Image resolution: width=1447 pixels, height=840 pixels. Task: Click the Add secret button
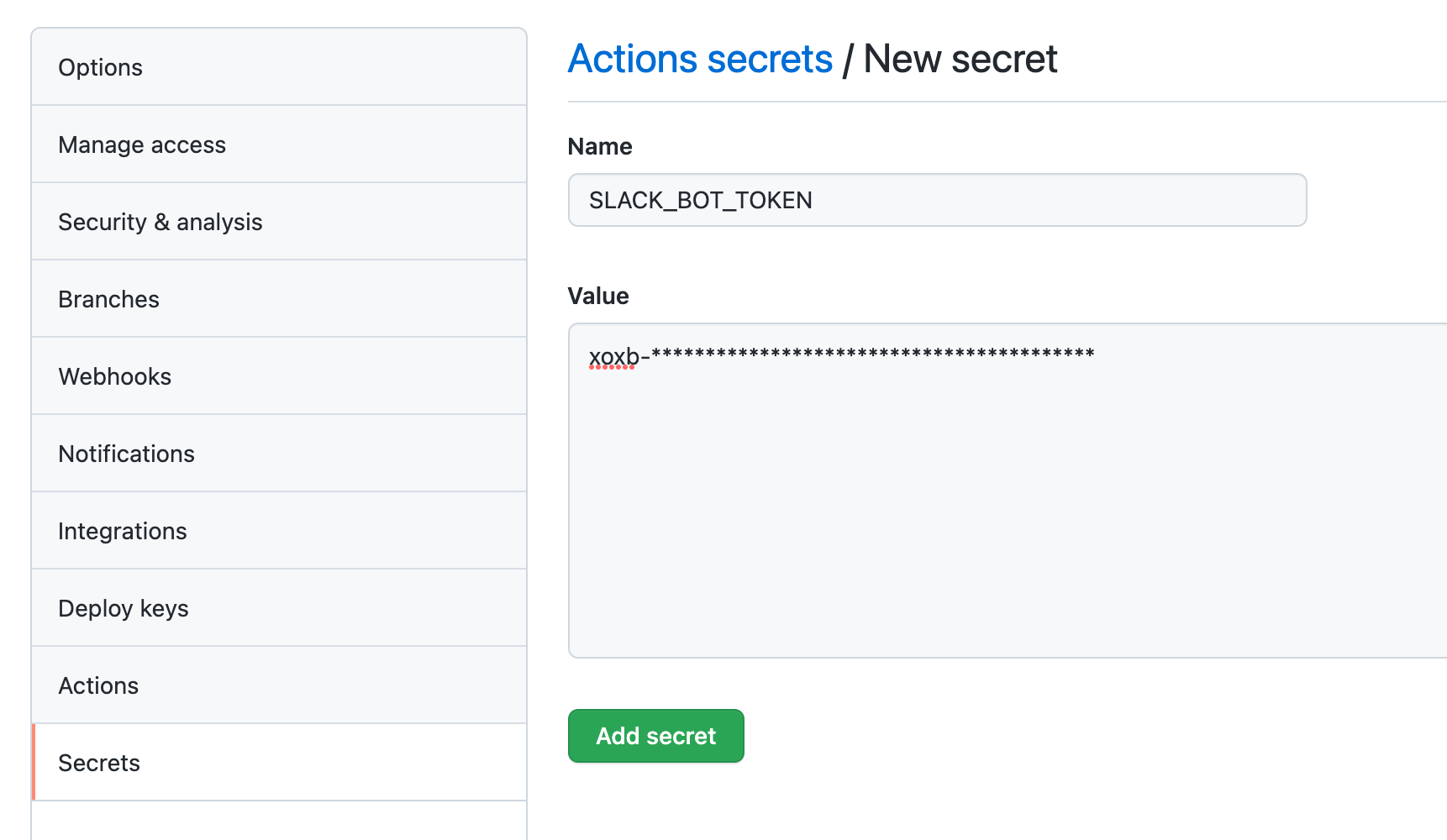[x=655, y=736]
